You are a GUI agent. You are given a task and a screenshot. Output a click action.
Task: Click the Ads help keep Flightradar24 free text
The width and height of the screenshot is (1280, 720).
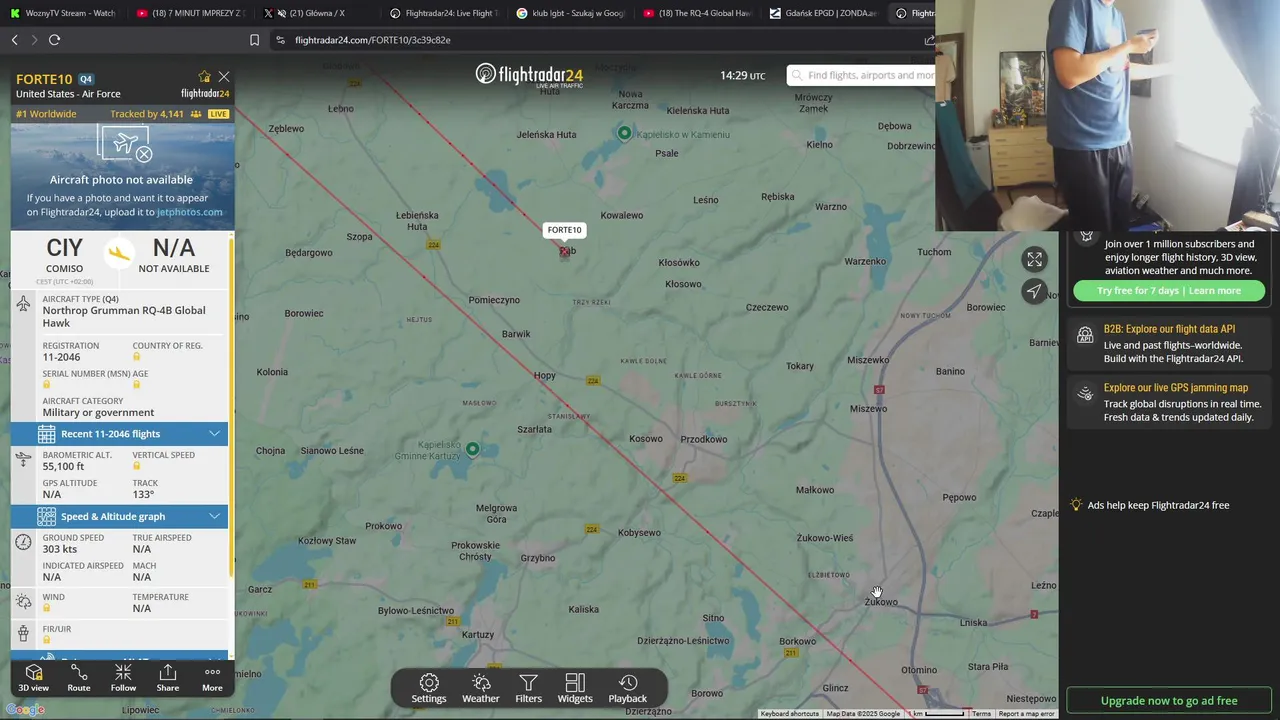tap(1159, 505)
